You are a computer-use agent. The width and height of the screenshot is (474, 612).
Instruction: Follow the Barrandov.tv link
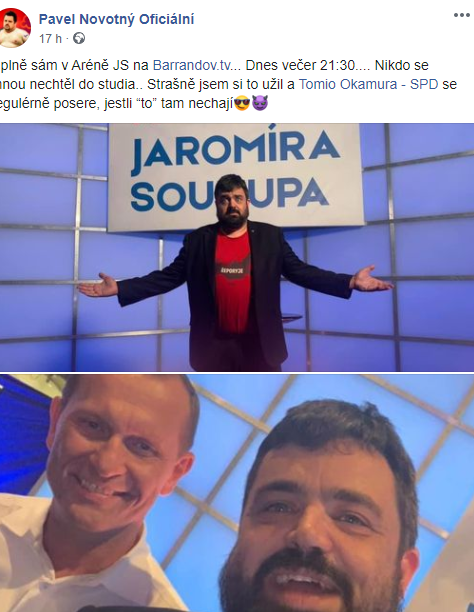pos(194,65)
